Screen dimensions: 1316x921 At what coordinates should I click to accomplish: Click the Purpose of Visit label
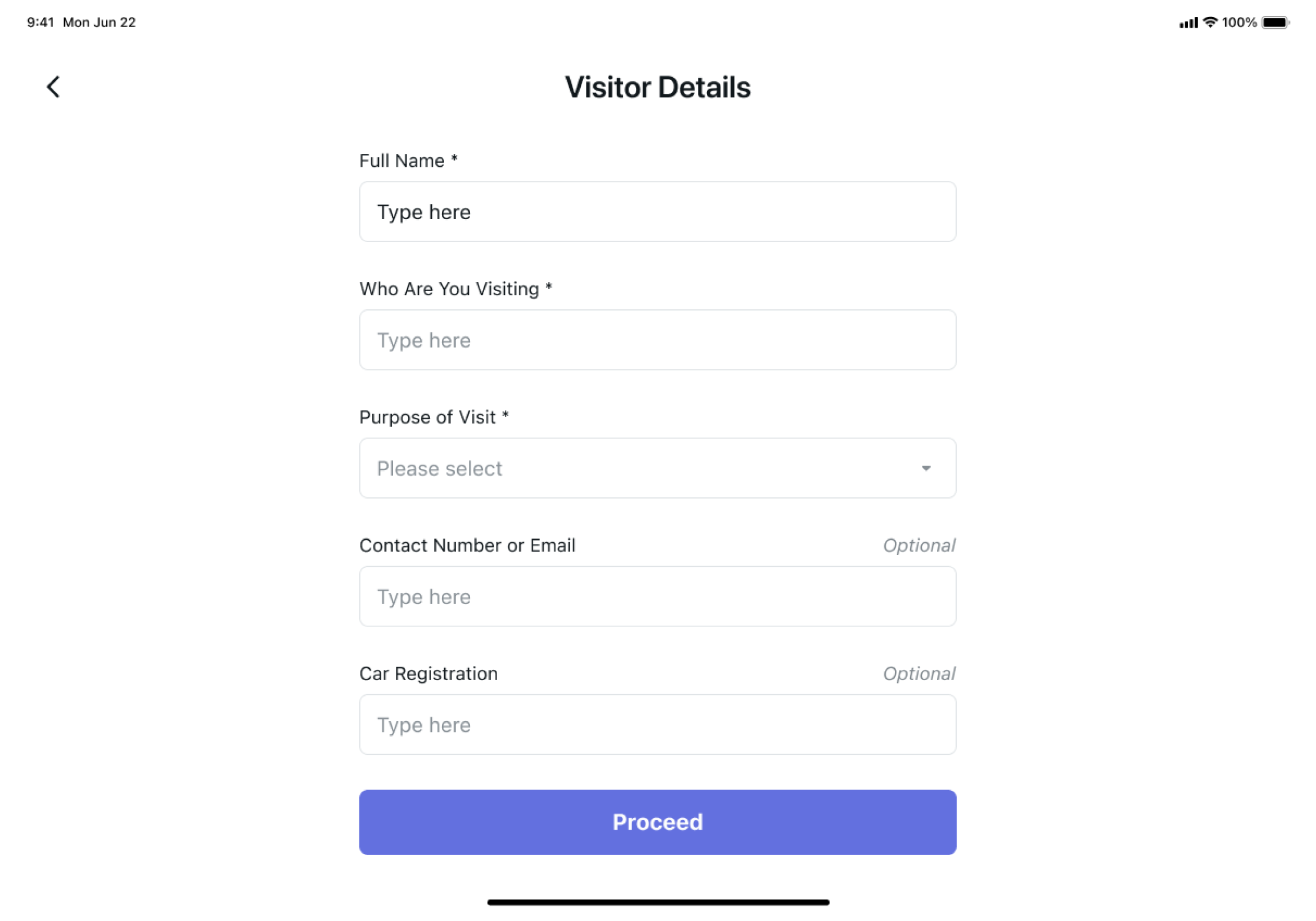428,417
